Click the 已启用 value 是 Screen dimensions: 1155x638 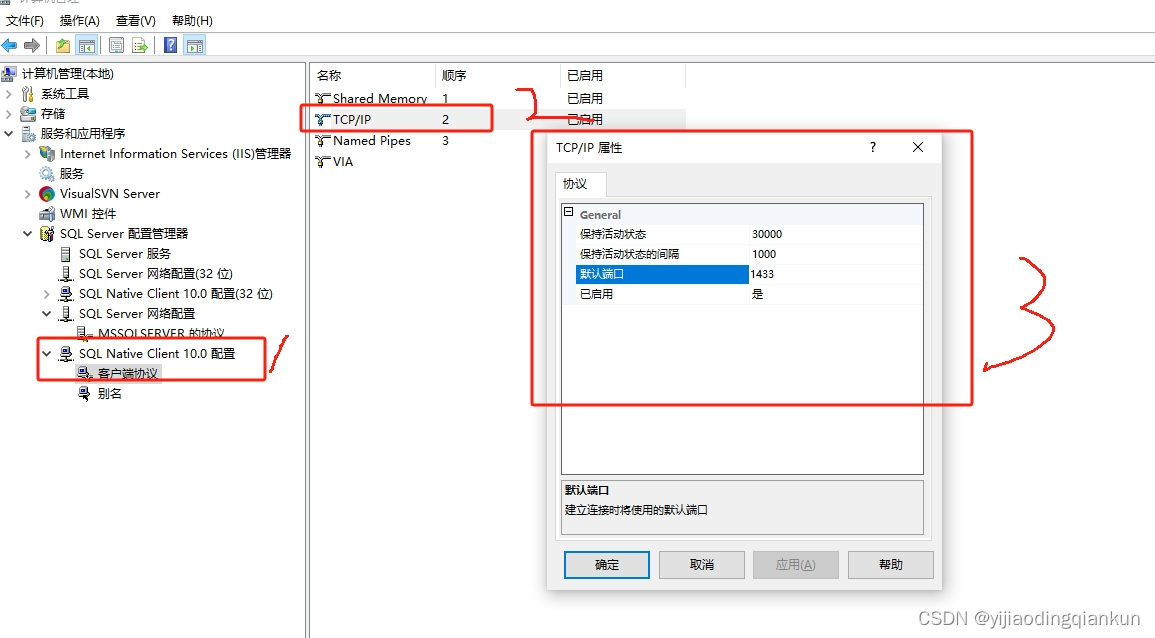coord(835,294)
